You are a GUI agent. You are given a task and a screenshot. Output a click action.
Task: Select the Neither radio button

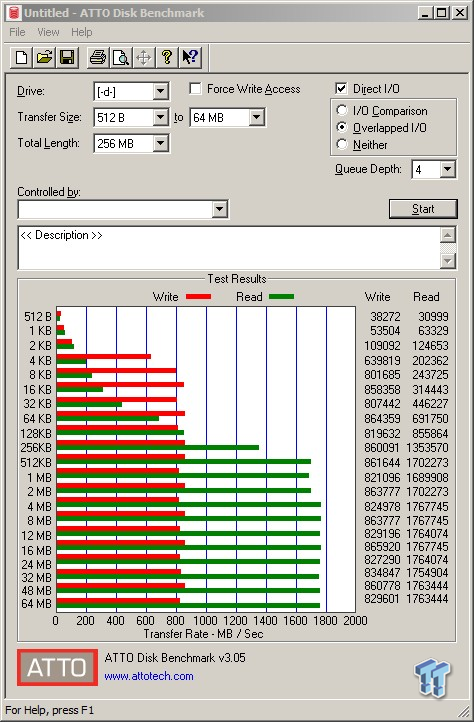(x=342, y=144)
